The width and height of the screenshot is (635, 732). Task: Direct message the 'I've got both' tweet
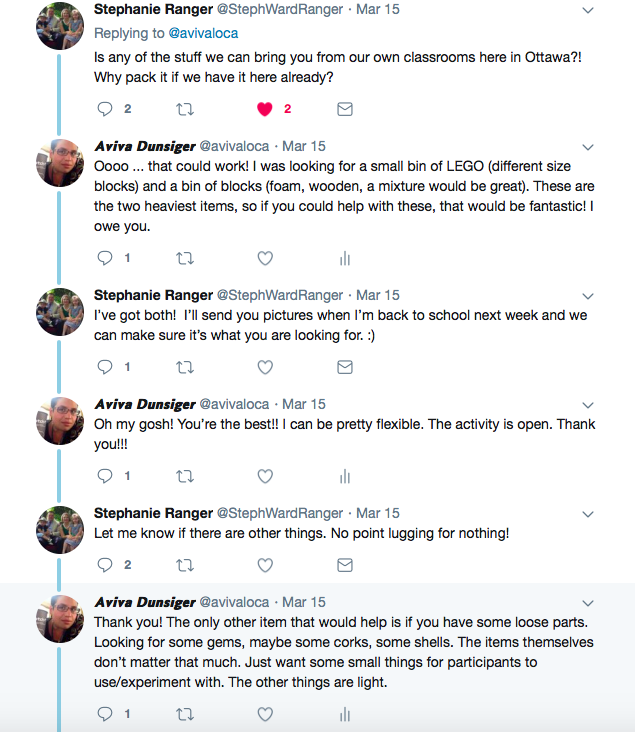click(x=345, y=367)
